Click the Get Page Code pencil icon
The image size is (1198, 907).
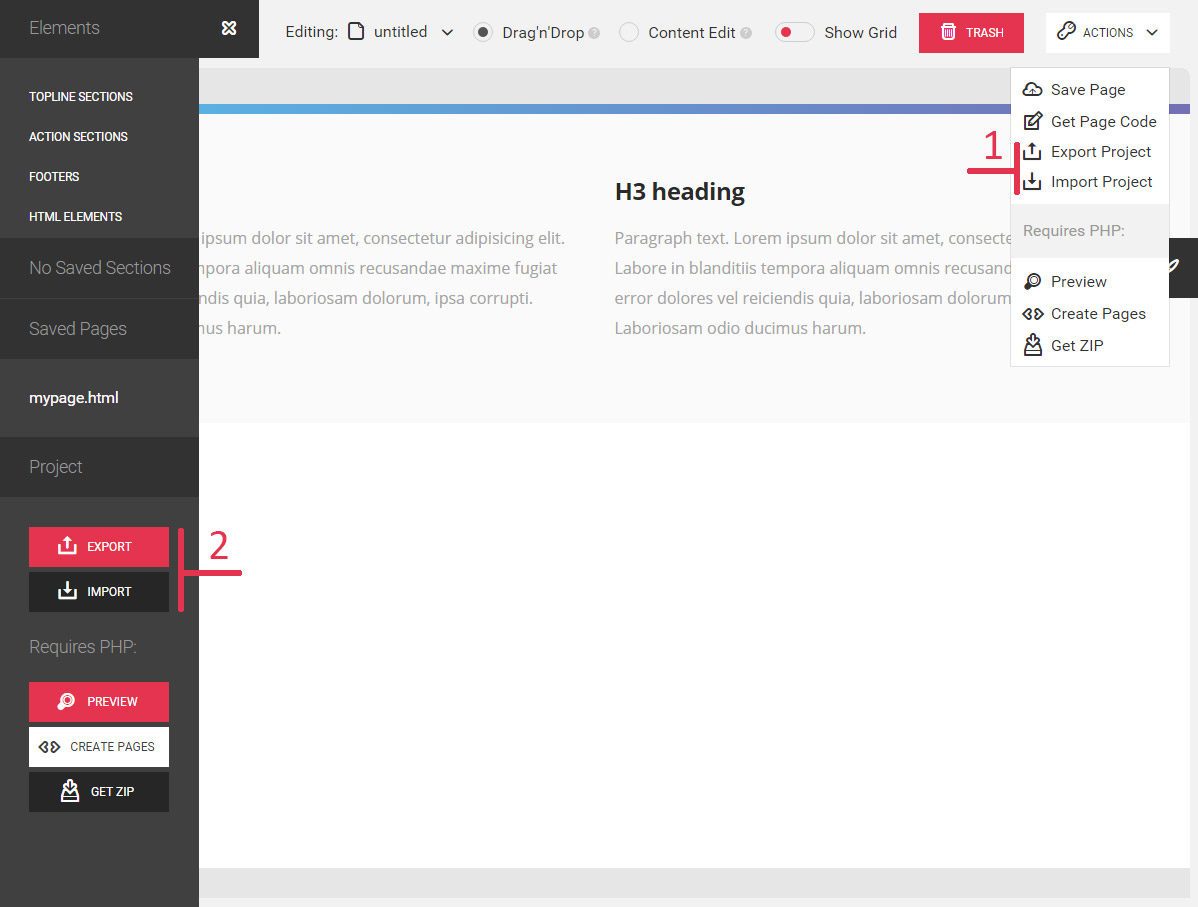tap(1033, 122)
